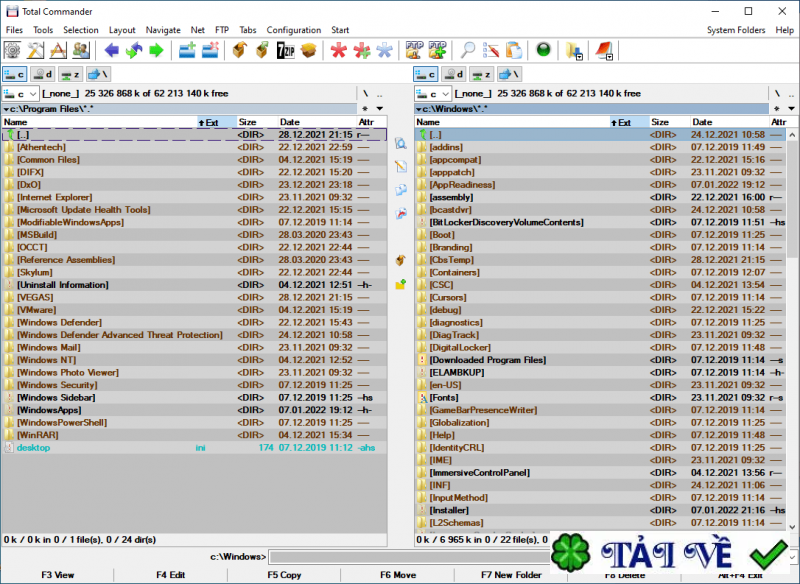The height and width of the screenshot is (584, 800).
Task: Open the right panel drive dropdown
Action: (433, 93)
